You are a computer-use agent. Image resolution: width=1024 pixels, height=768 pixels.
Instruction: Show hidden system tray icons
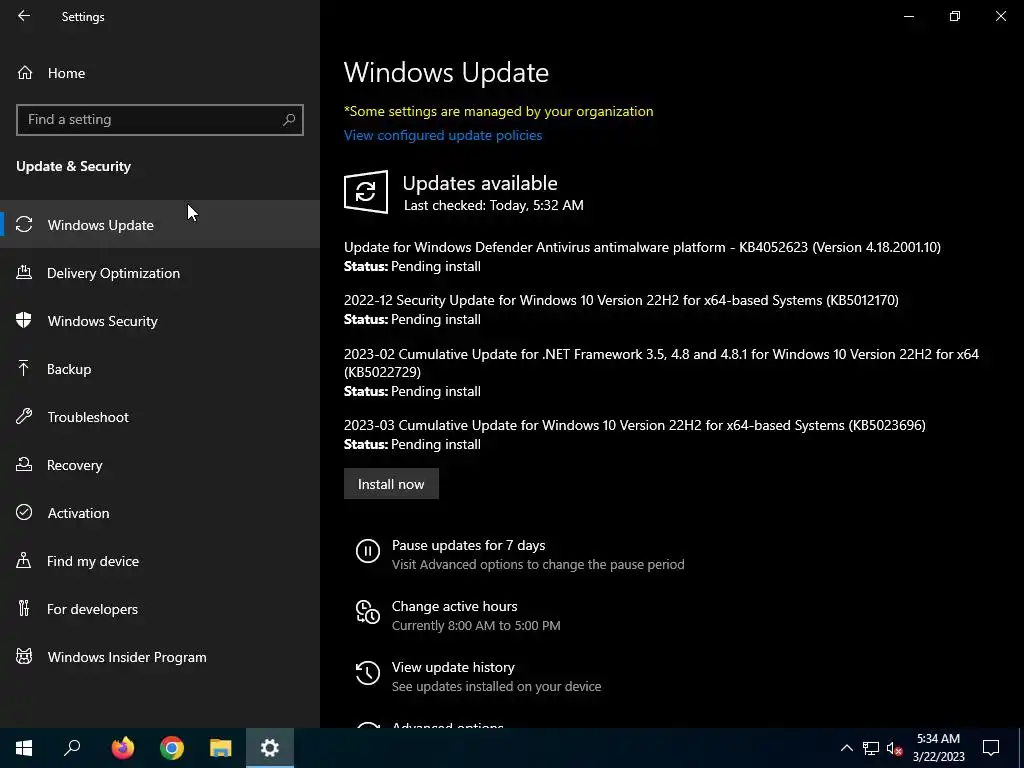coord(846,748)
